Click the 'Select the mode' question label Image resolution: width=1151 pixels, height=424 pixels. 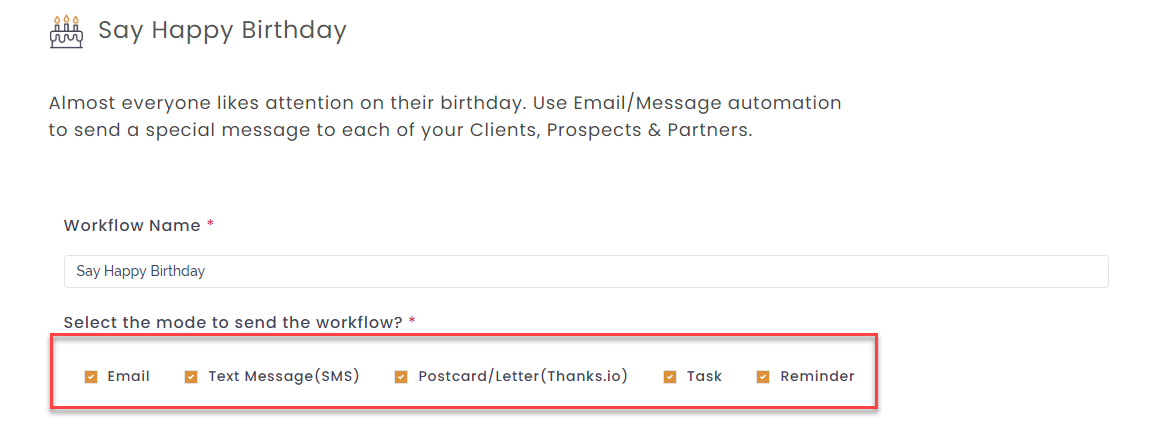click(233, 322)
